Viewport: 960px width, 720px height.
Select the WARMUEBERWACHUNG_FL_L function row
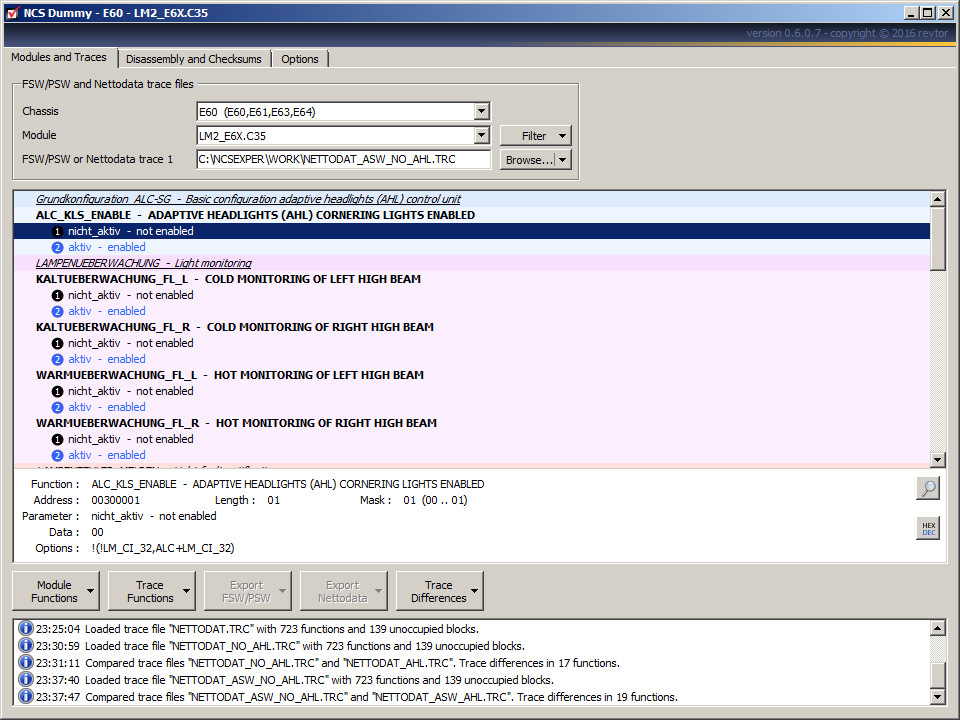471,375
